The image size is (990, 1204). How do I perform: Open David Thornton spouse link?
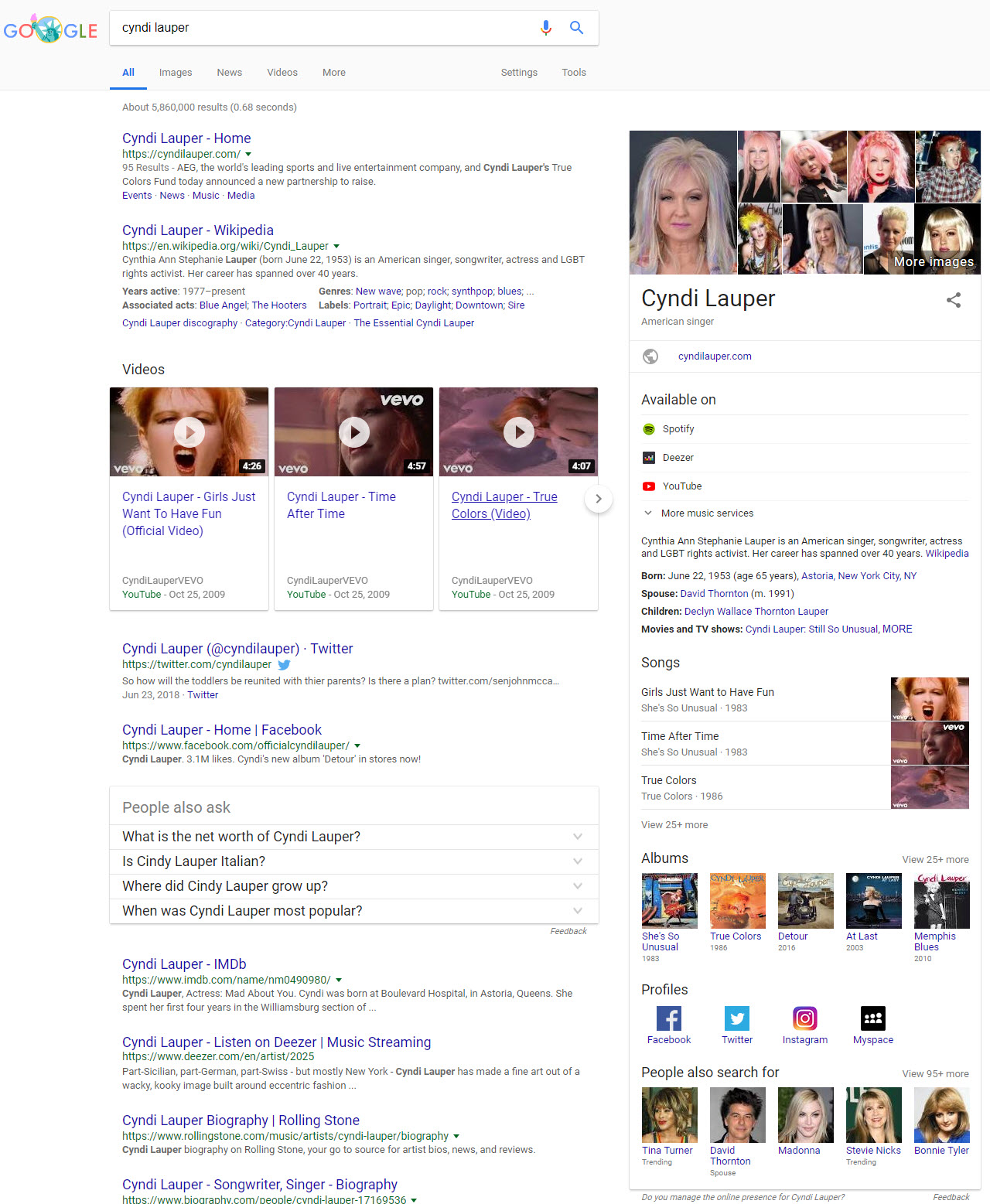coord(714,594)
